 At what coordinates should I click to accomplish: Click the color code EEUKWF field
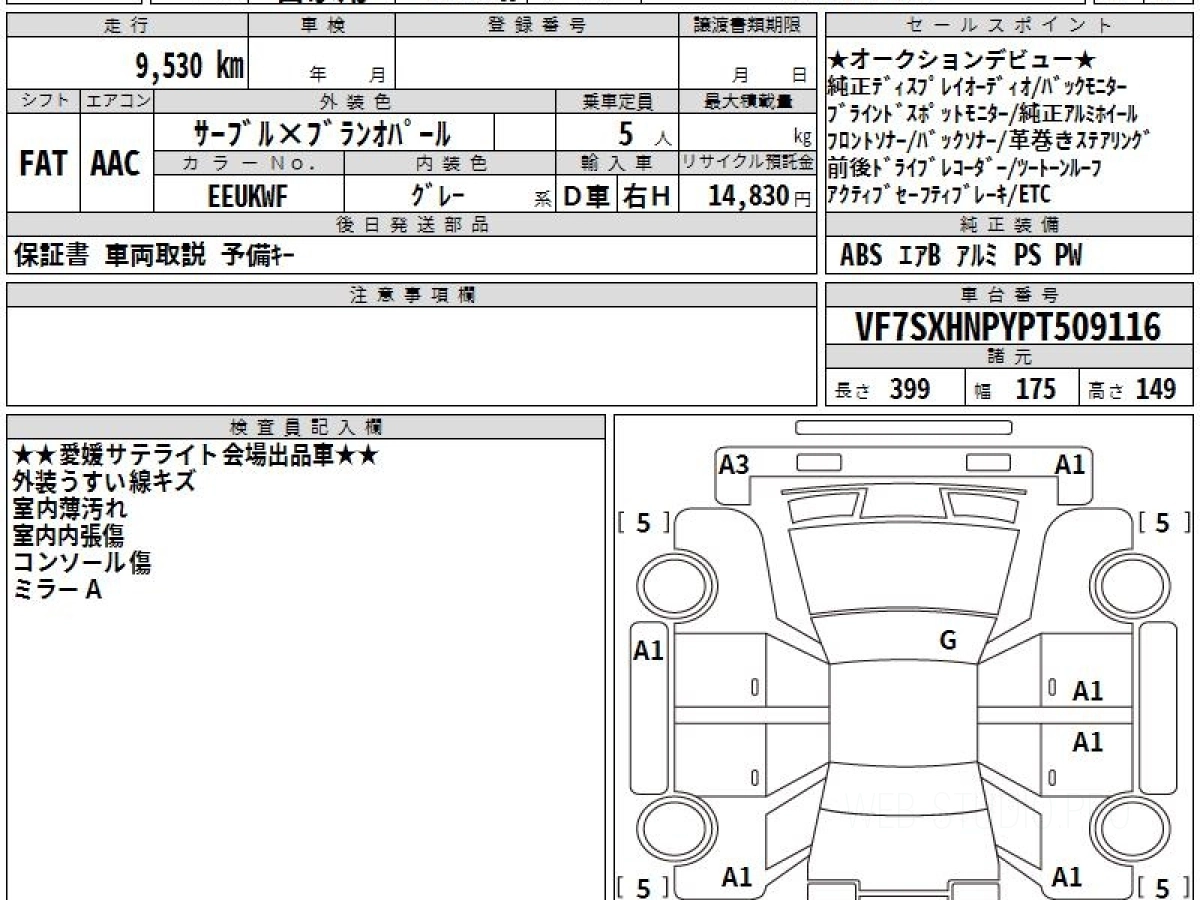click(248, 195)
